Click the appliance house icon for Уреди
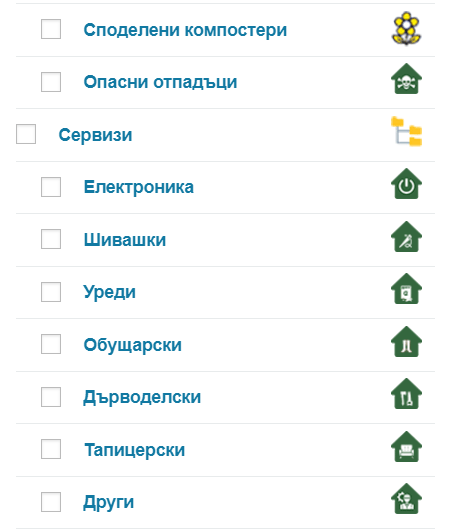The image size is (449, 530). click(406, 289)
